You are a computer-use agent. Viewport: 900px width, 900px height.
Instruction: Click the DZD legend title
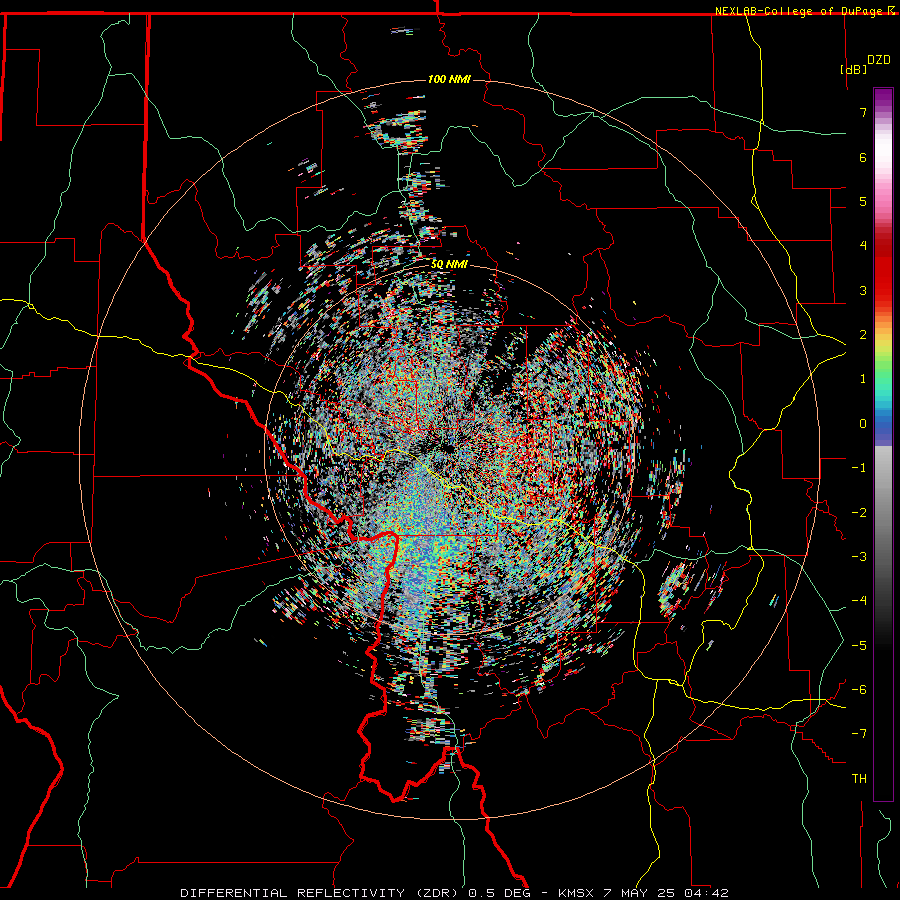tap(879, 60)
